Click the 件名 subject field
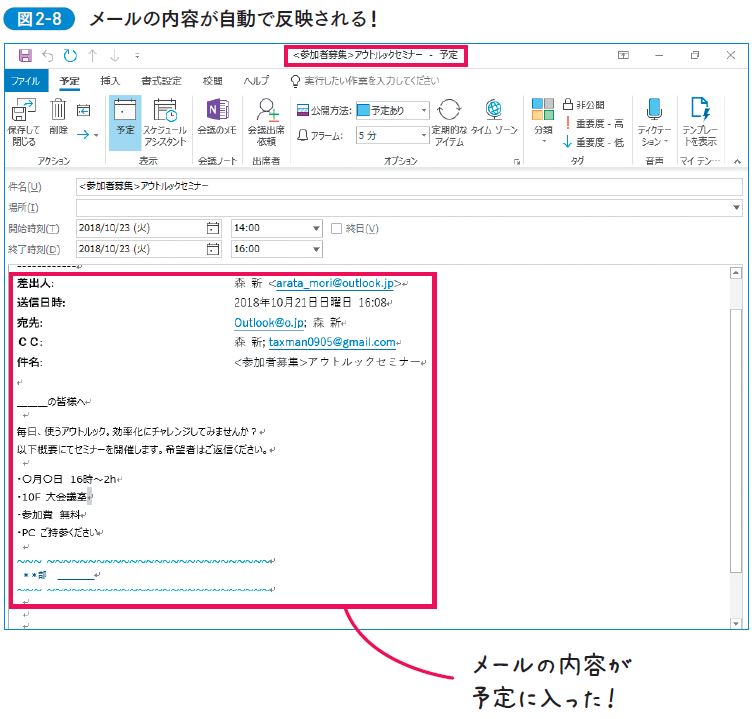 (409, 186)
